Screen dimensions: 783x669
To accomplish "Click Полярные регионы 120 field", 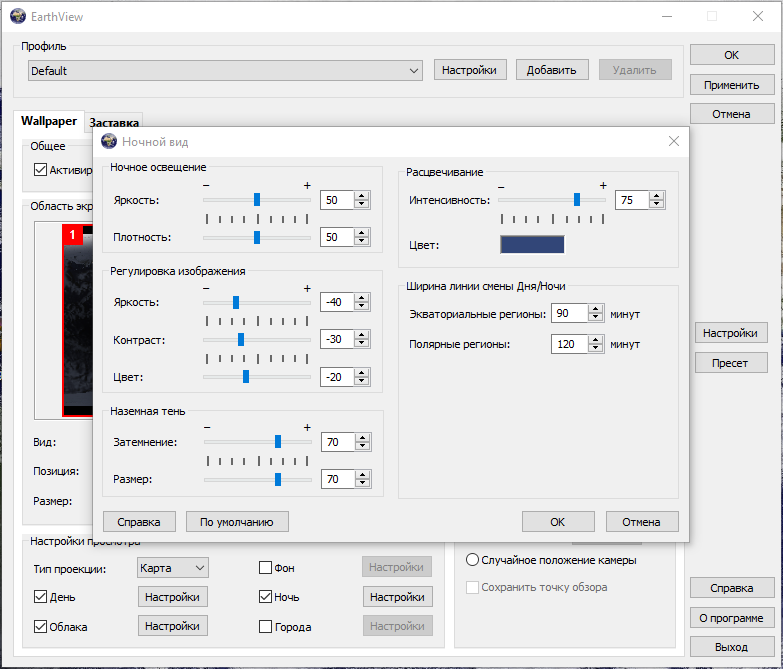I will pyautogui.click(x=569, y=344).
